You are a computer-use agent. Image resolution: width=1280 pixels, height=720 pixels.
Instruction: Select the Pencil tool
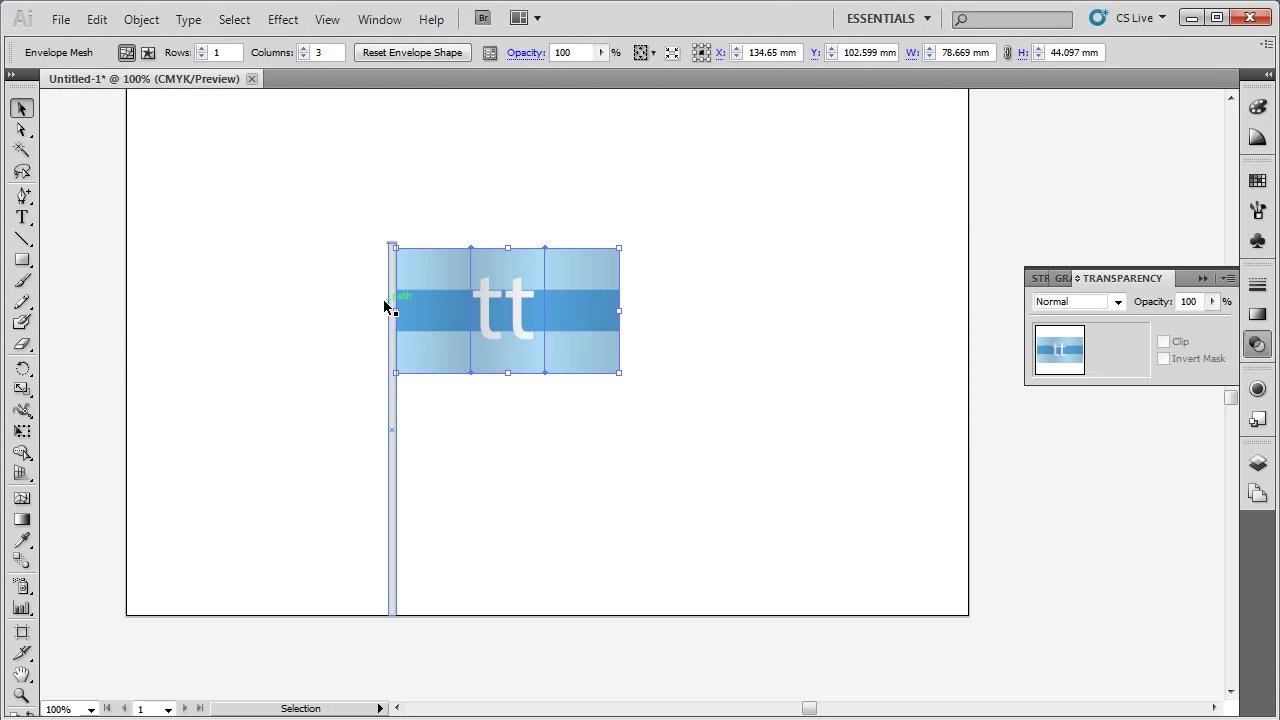point(22,302)
